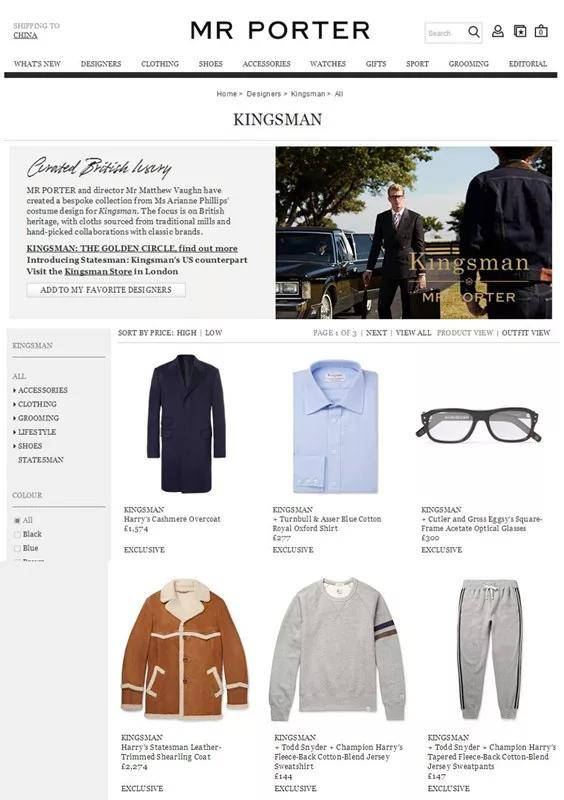The height and width of the screenshot is (800, 564).
Task: Open Harry's Cashmere Overcoat product image
Action: click(x=186, y=423)
